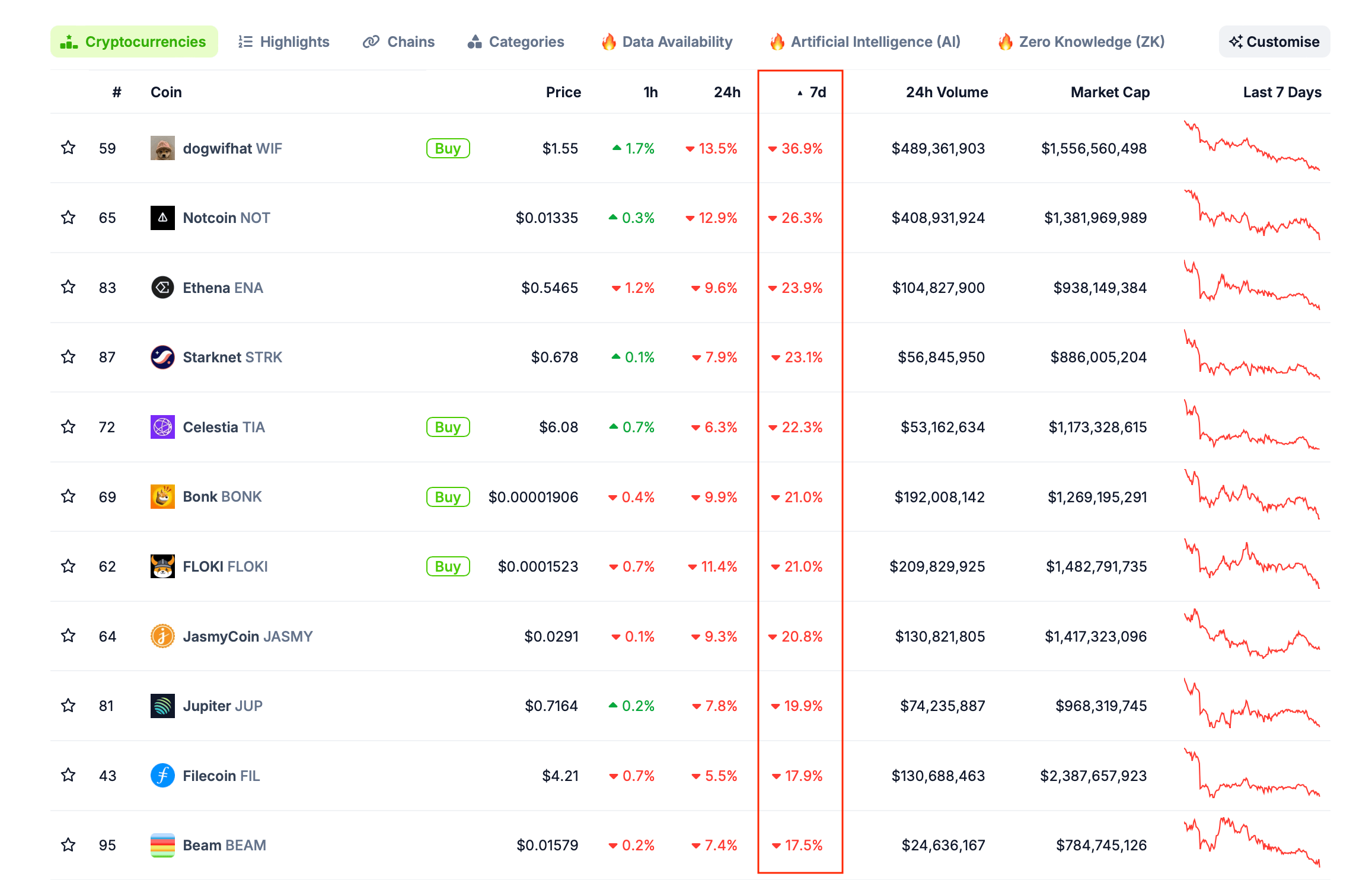Sort by the Market Cap column header
1372x880 pixels.
click(1110, 92)
